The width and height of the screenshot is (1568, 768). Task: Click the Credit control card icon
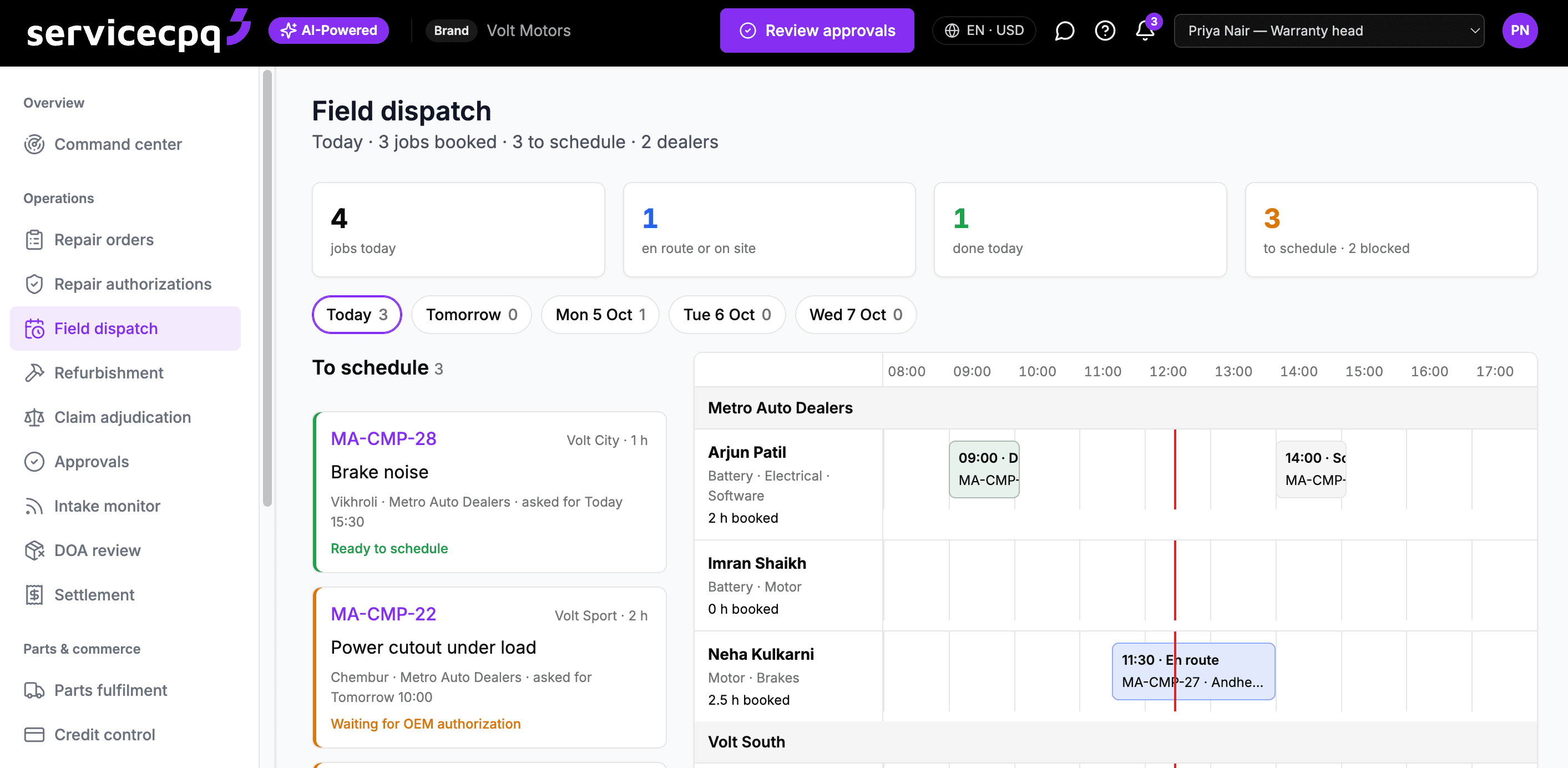coord(34,735)
